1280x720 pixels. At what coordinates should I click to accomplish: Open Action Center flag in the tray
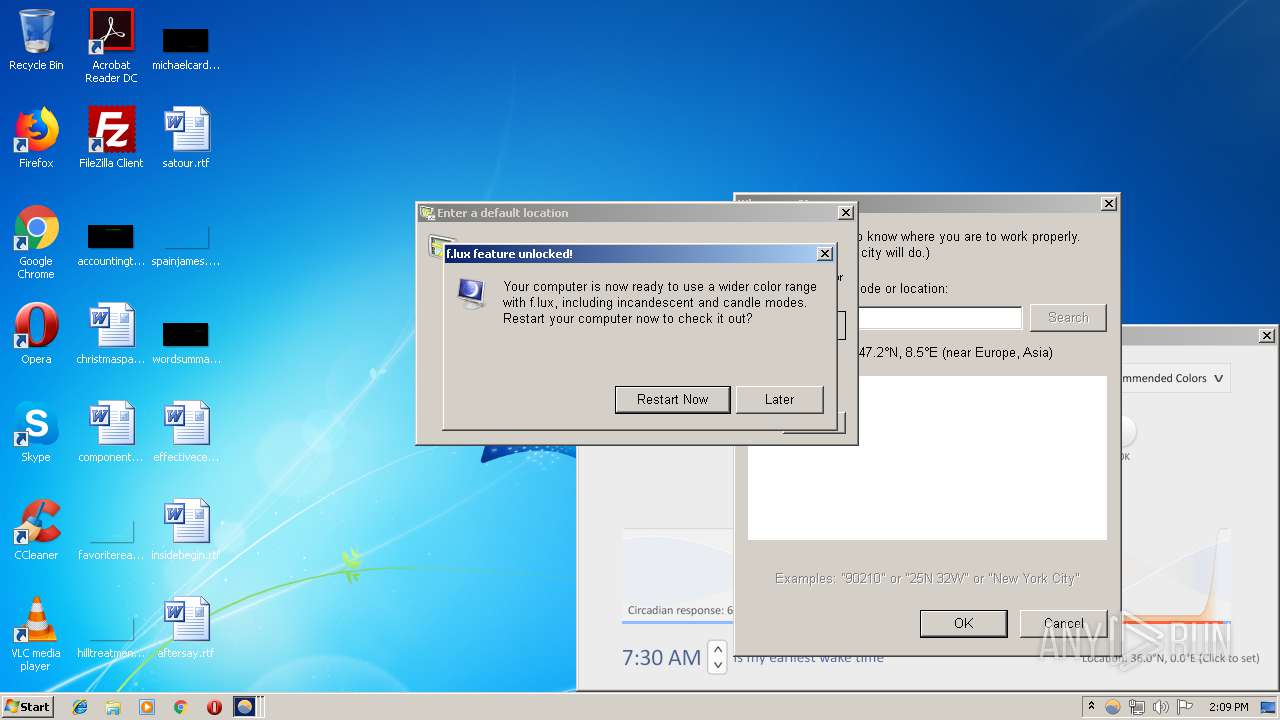click(x=1183, y=707)
